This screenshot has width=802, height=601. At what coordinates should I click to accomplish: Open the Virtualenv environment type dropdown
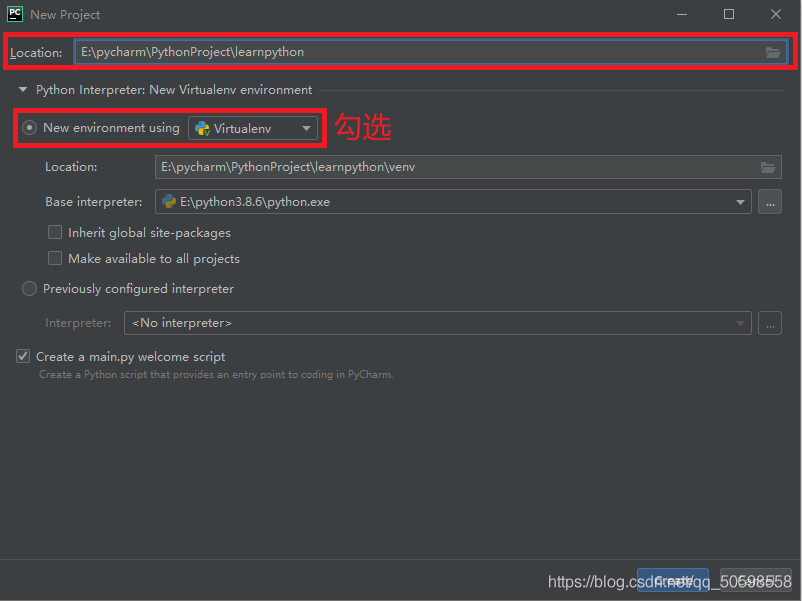click(253, 128)
